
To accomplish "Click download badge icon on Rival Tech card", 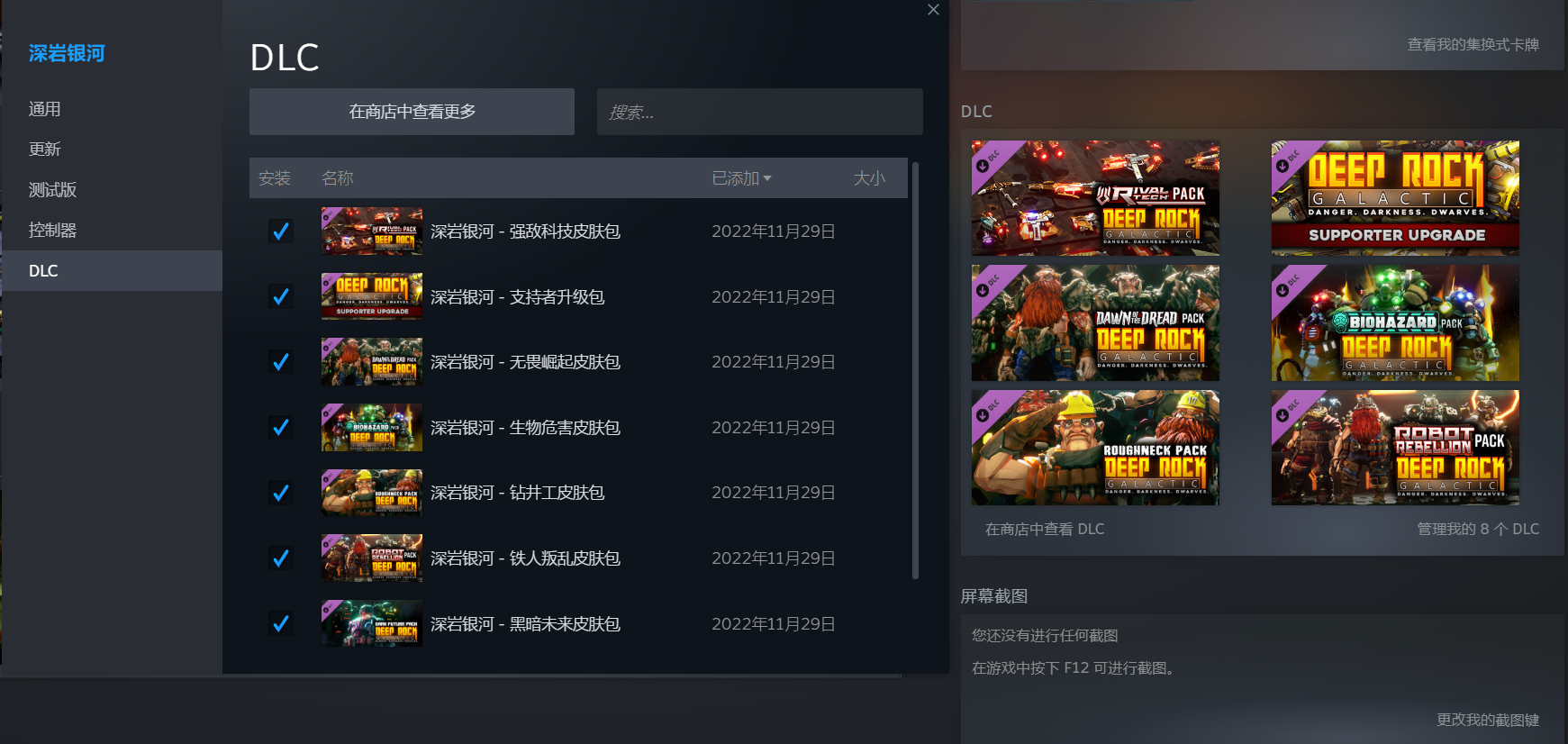I will pyautogui.click(x=983, y=166).
